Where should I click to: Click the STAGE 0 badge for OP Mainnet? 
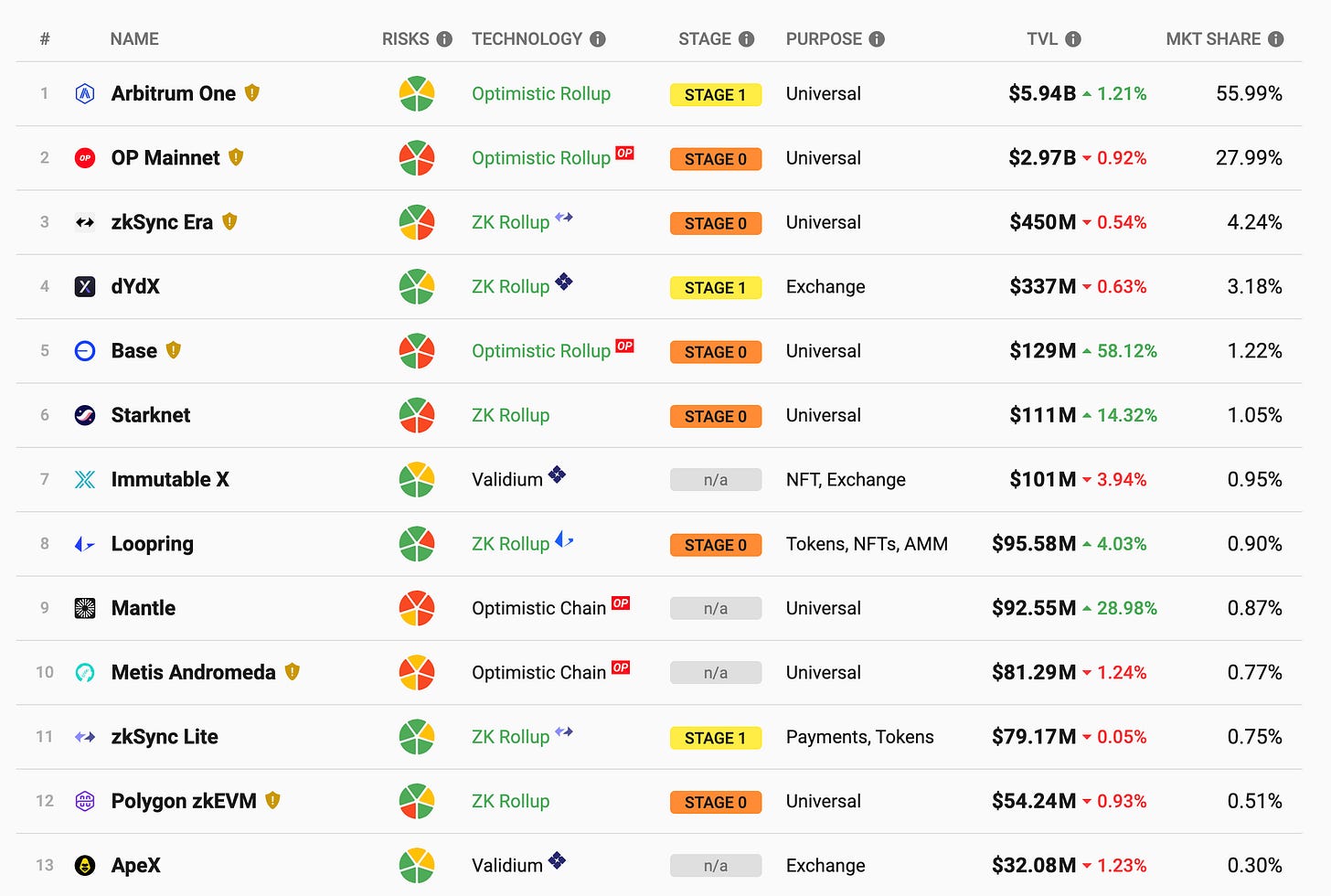(x=716, y=159)
